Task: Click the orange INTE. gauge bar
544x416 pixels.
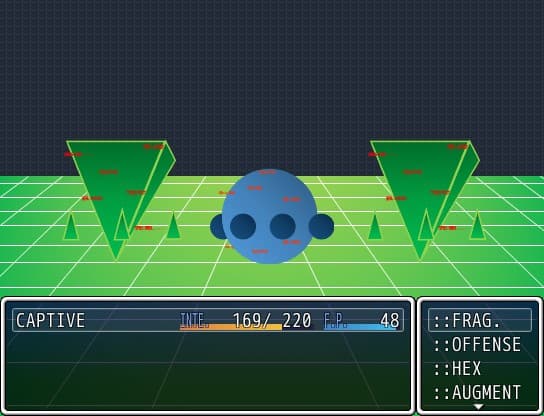Action: (x=231, y=327)
